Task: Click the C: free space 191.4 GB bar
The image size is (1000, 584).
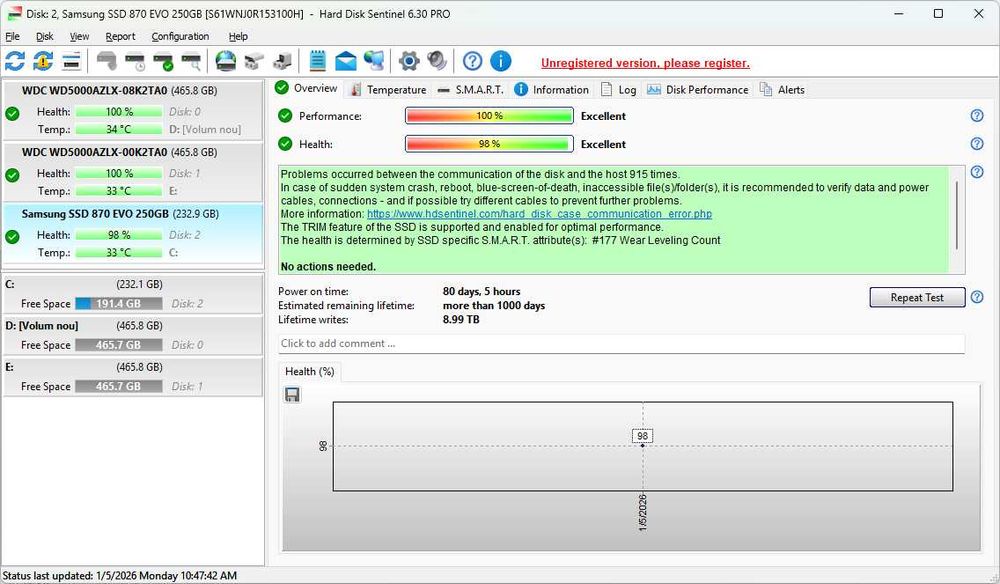Action: (x=119, y=303)
